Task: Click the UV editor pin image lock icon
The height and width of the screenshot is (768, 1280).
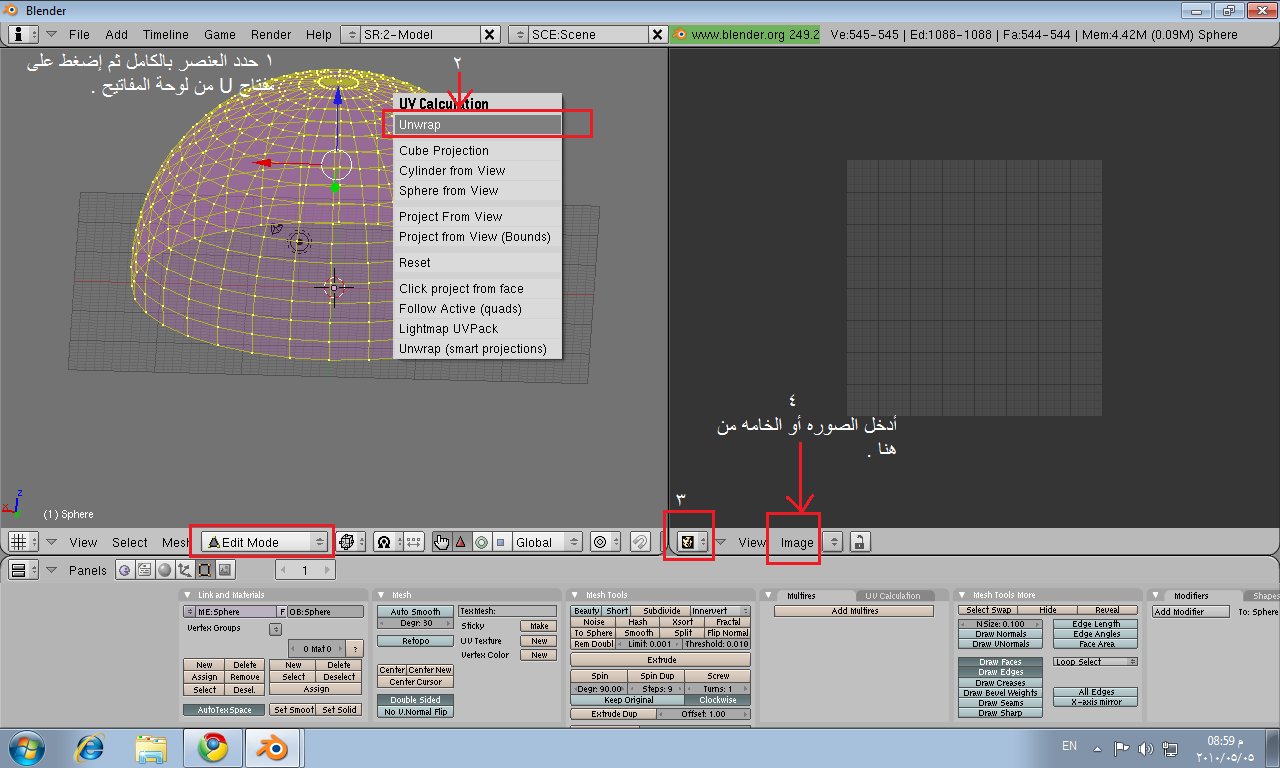Action: (859, 542)
